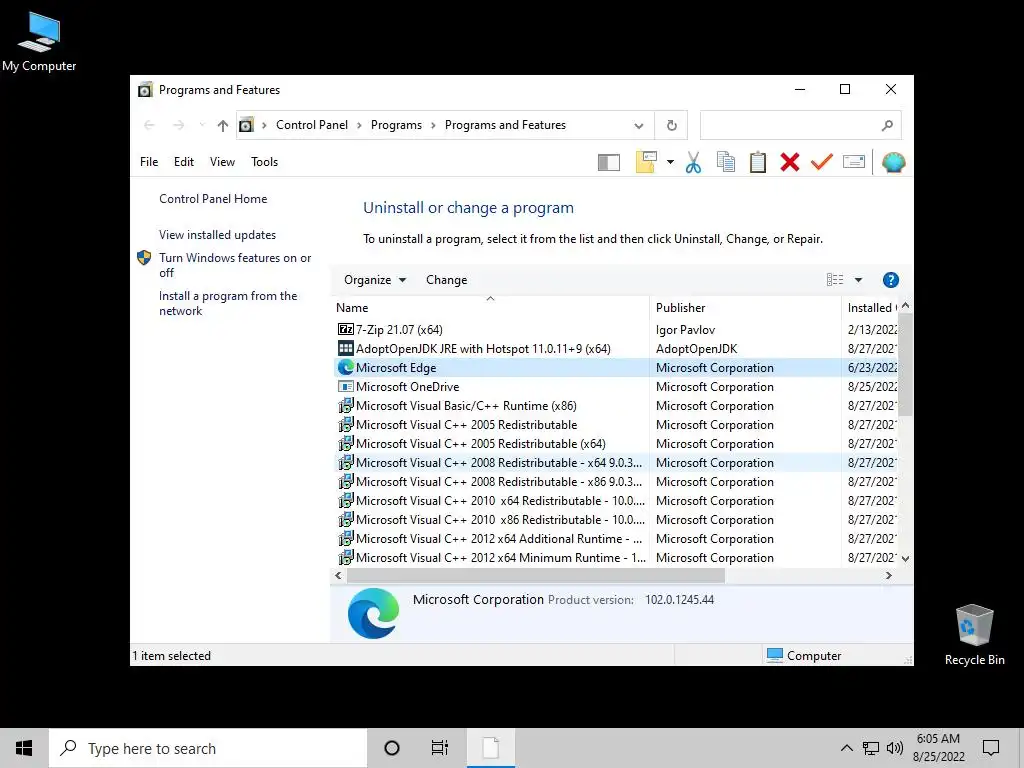The image size is (1024, 768).
Task: Click the Microsoft Edge logo in details pane
Action: [373, 613]
